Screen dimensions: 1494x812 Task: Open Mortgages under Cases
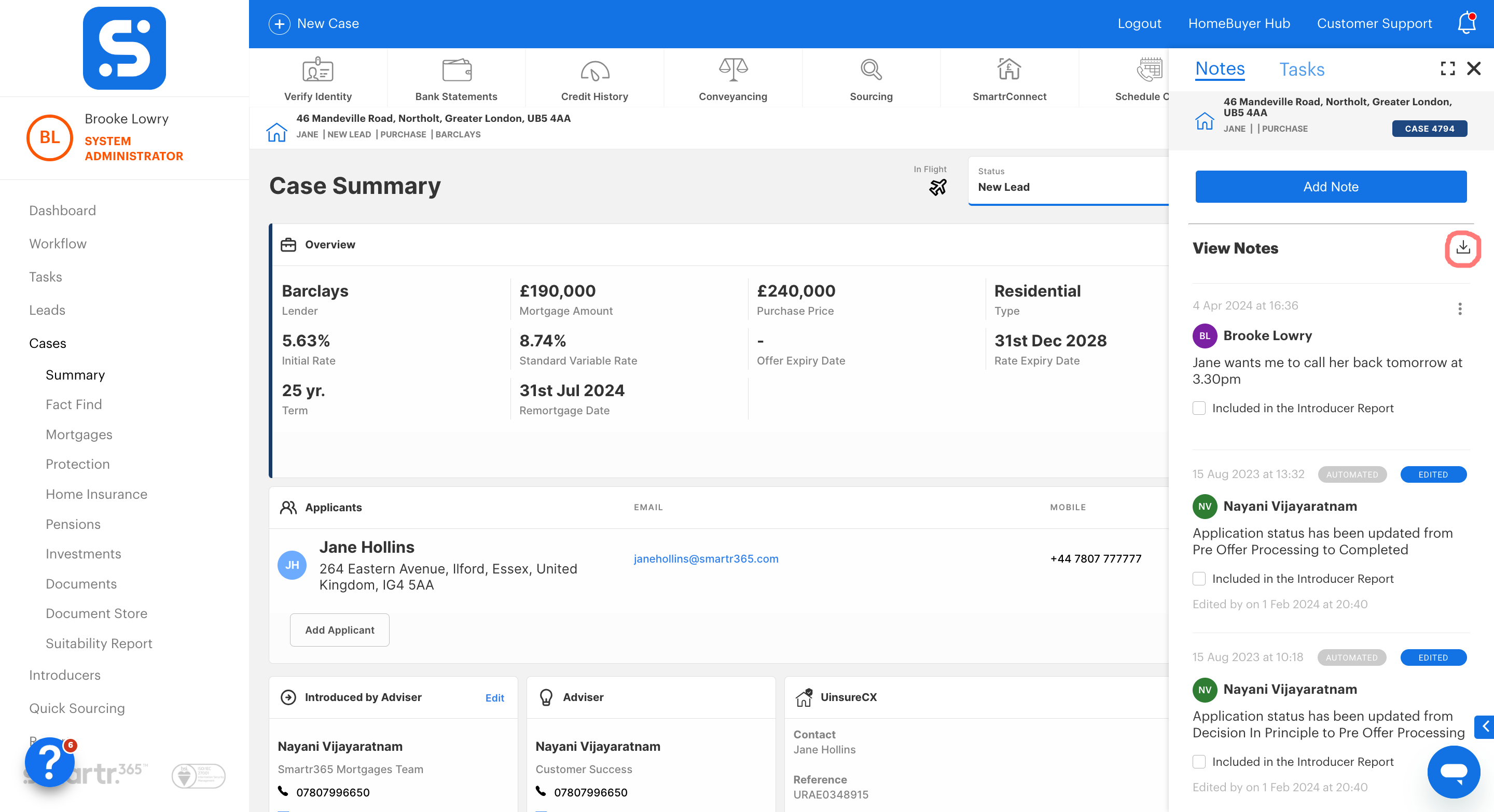79,435
